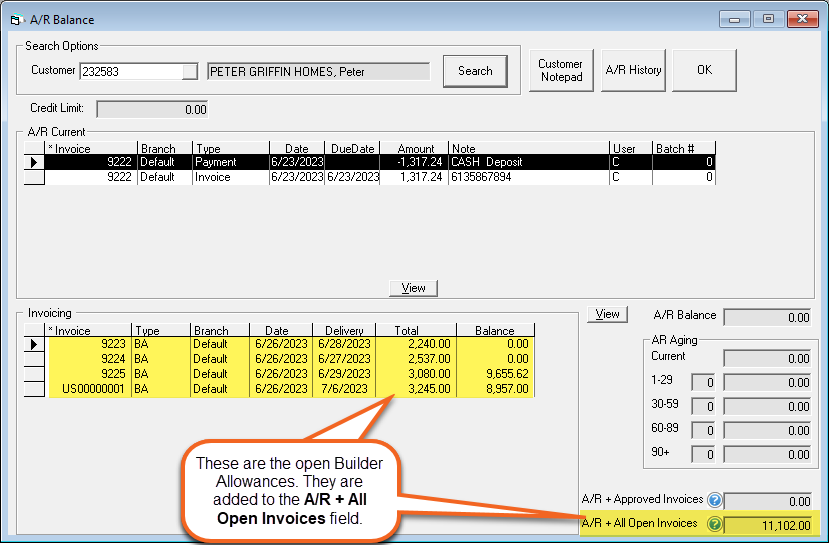
Task: Click the Credit Limit field
Action: (152, 109)
